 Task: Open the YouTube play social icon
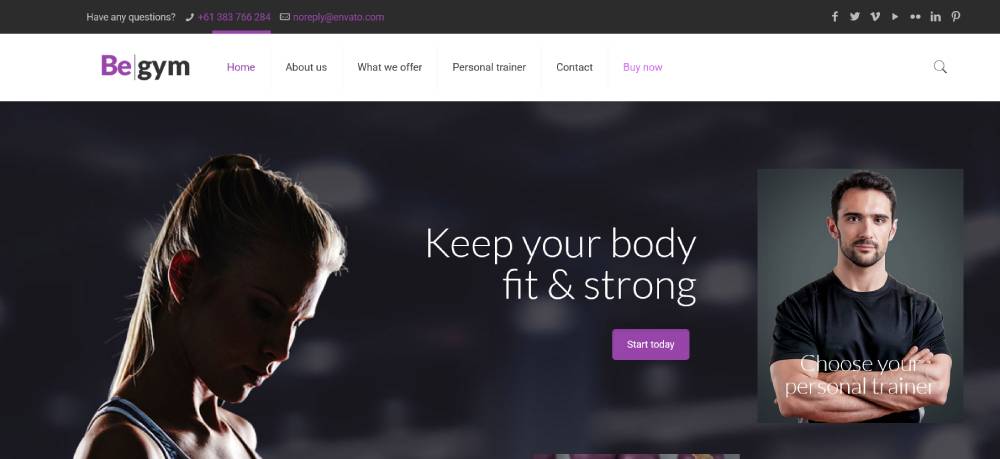(895, 17)
